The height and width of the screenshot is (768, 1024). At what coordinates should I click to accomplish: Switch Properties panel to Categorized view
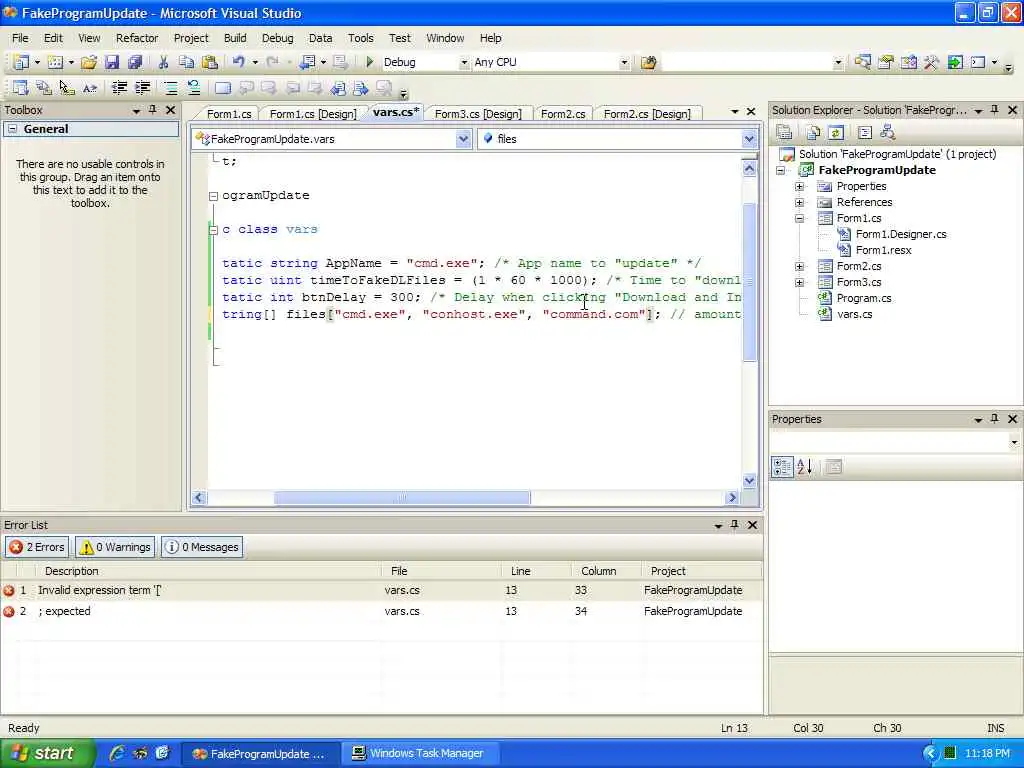[x=782, y=467]
